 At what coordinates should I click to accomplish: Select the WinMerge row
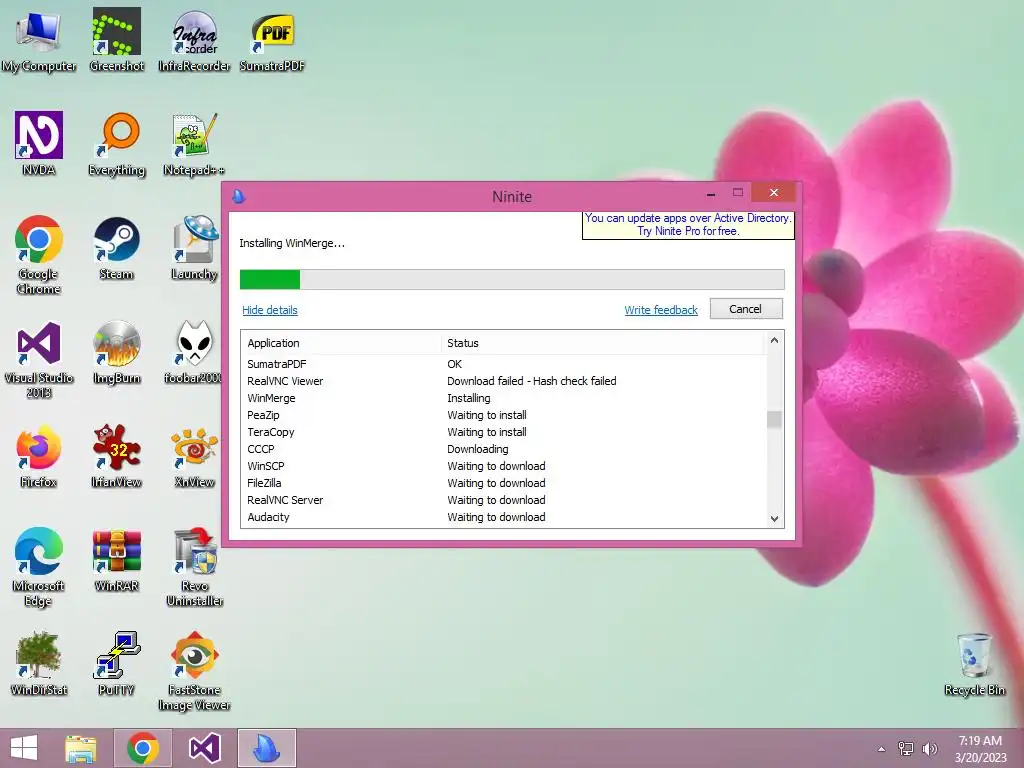503,398
